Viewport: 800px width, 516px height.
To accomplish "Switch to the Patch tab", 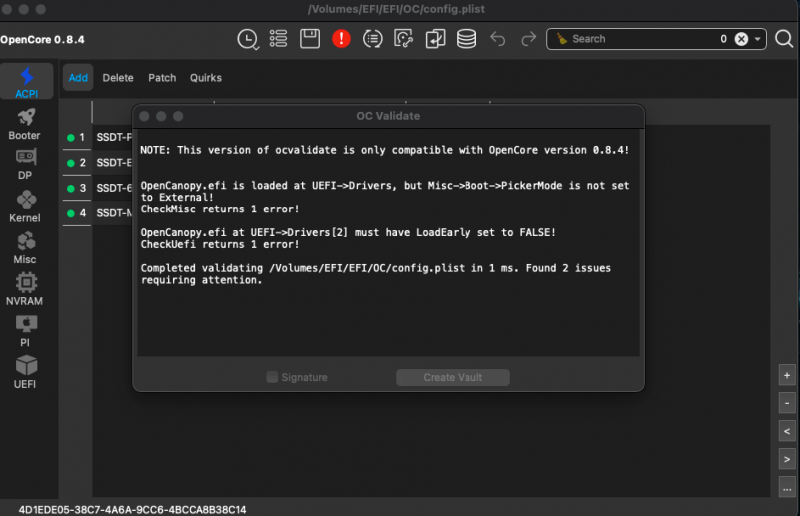I will [162, 78].
